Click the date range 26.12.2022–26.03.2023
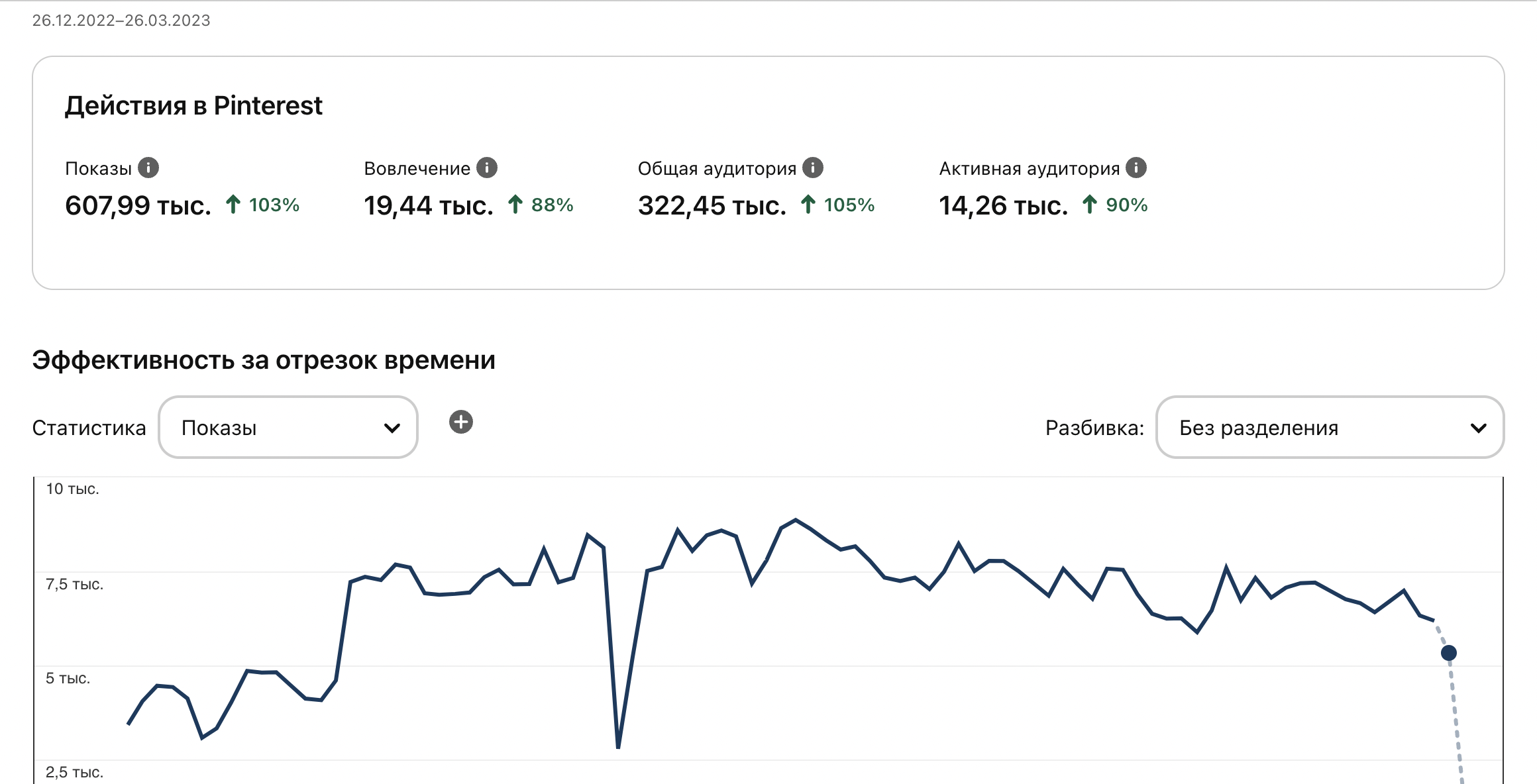Viewport: 1537px width, 784px height. click(x=121, y=21)
